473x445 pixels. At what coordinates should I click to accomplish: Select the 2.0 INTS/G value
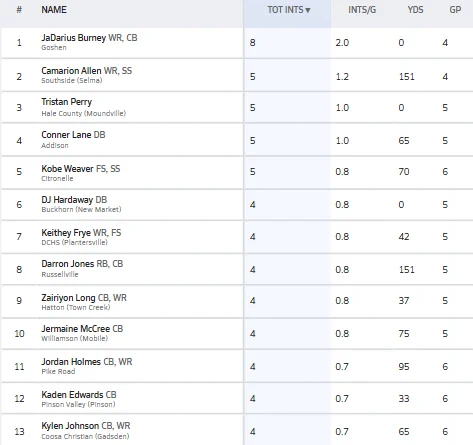[x=342, y=43]
